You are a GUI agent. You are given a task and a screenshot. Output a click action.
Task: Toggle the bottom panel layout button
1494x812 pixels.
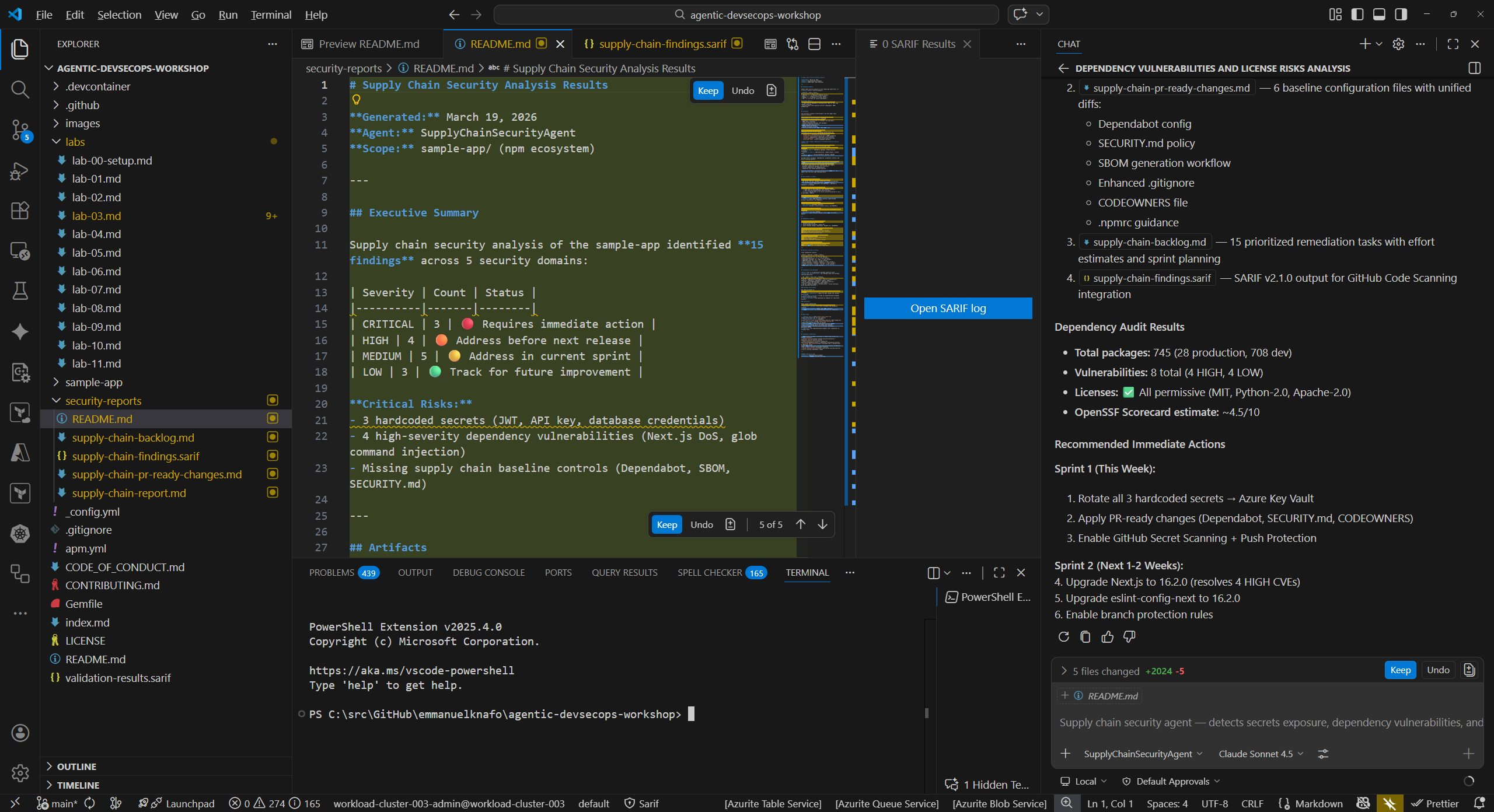coord(1379,15)
